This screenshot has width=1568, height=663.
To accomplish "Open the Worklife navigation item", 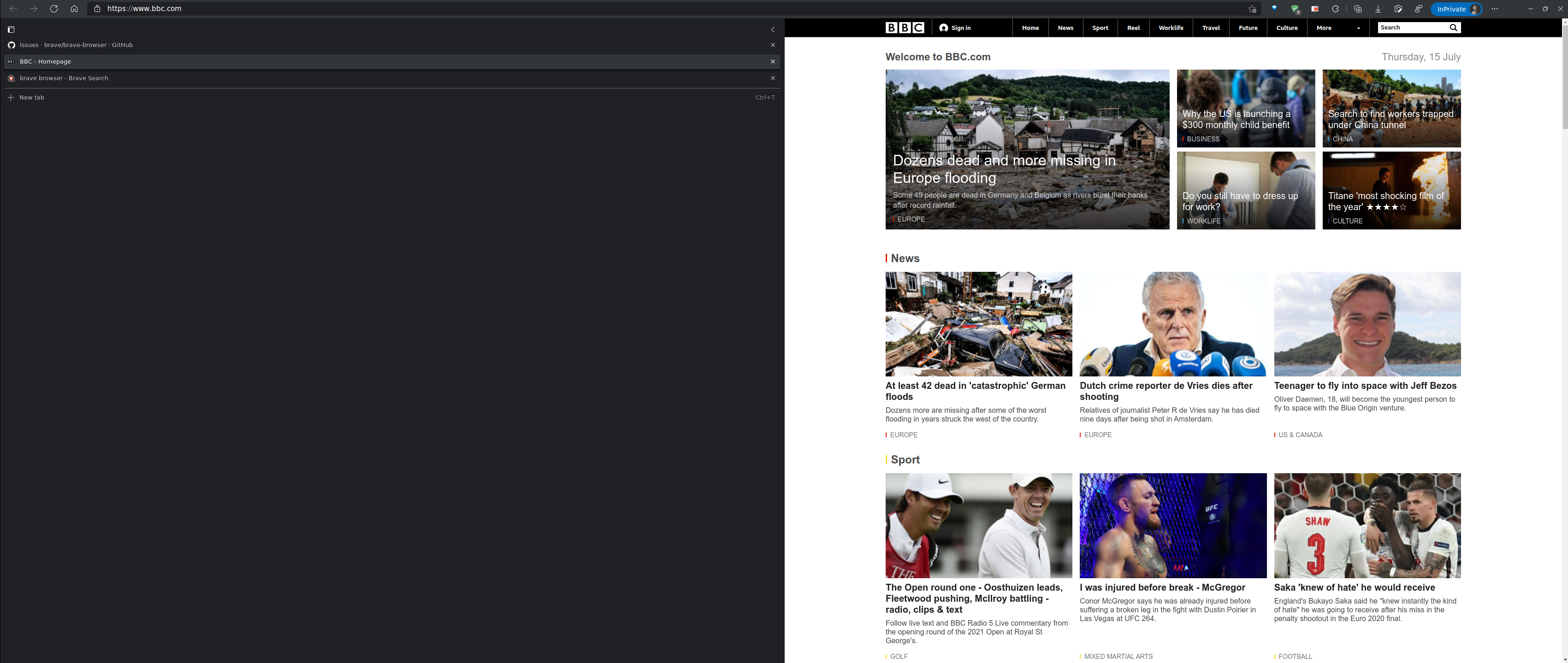I will point(1171,27).
